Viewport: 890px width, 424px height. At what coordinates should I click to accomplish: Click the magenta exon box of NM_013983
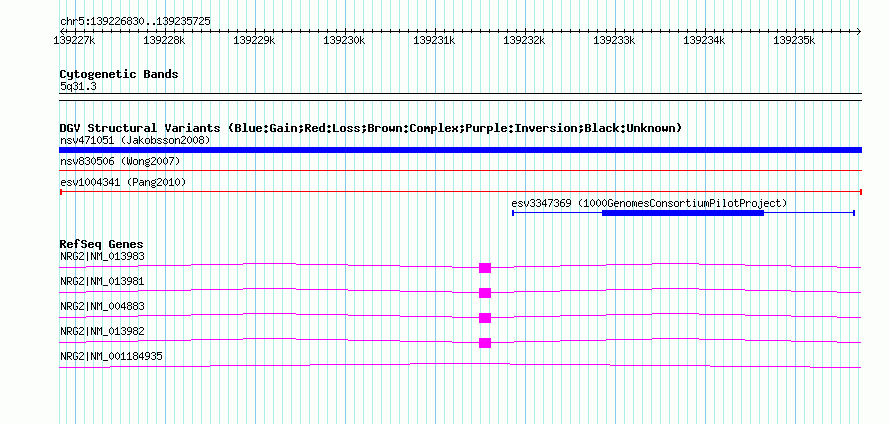tap(485, 268)
